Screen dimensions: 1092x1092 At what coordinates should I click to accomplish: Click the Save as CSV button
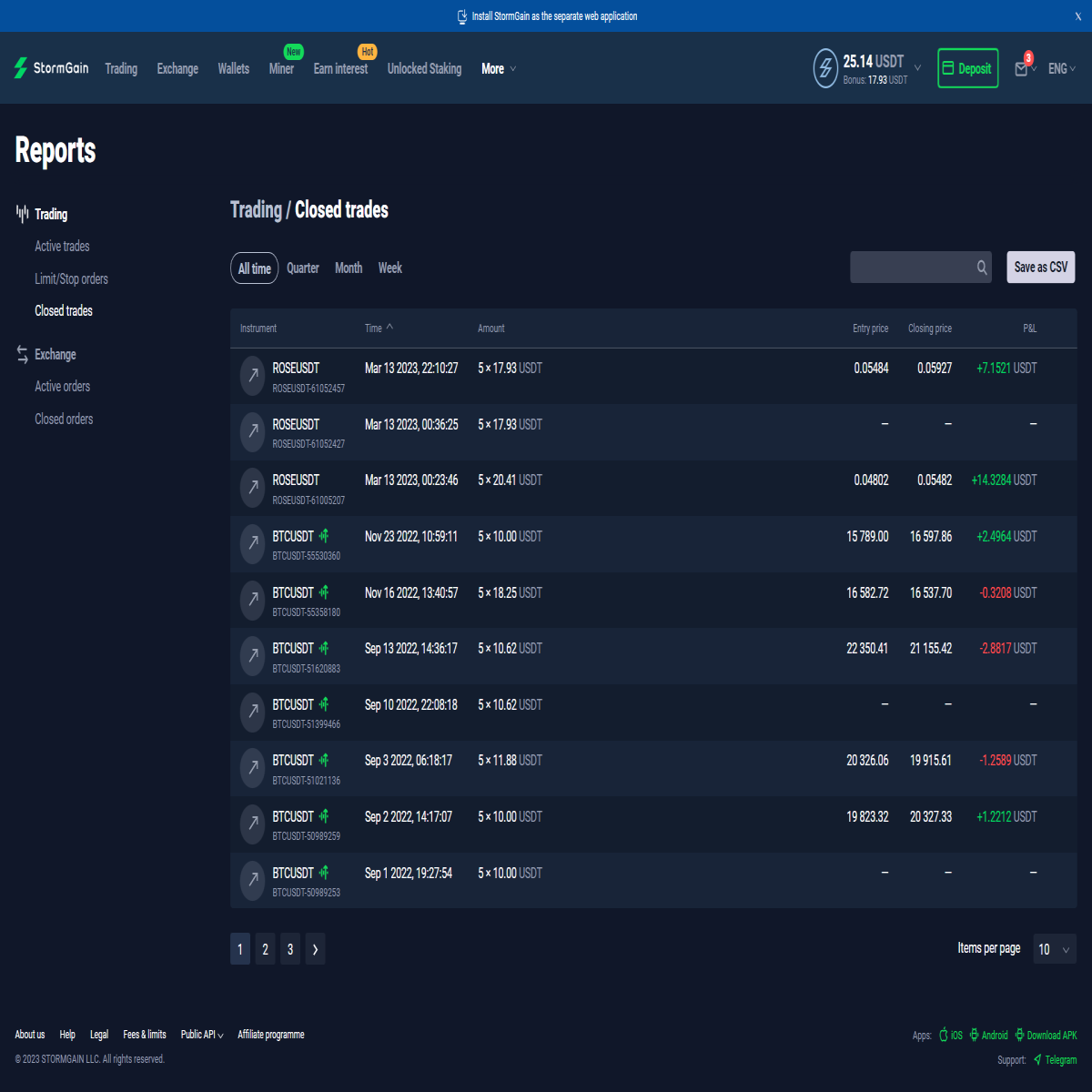point(1041,268)
